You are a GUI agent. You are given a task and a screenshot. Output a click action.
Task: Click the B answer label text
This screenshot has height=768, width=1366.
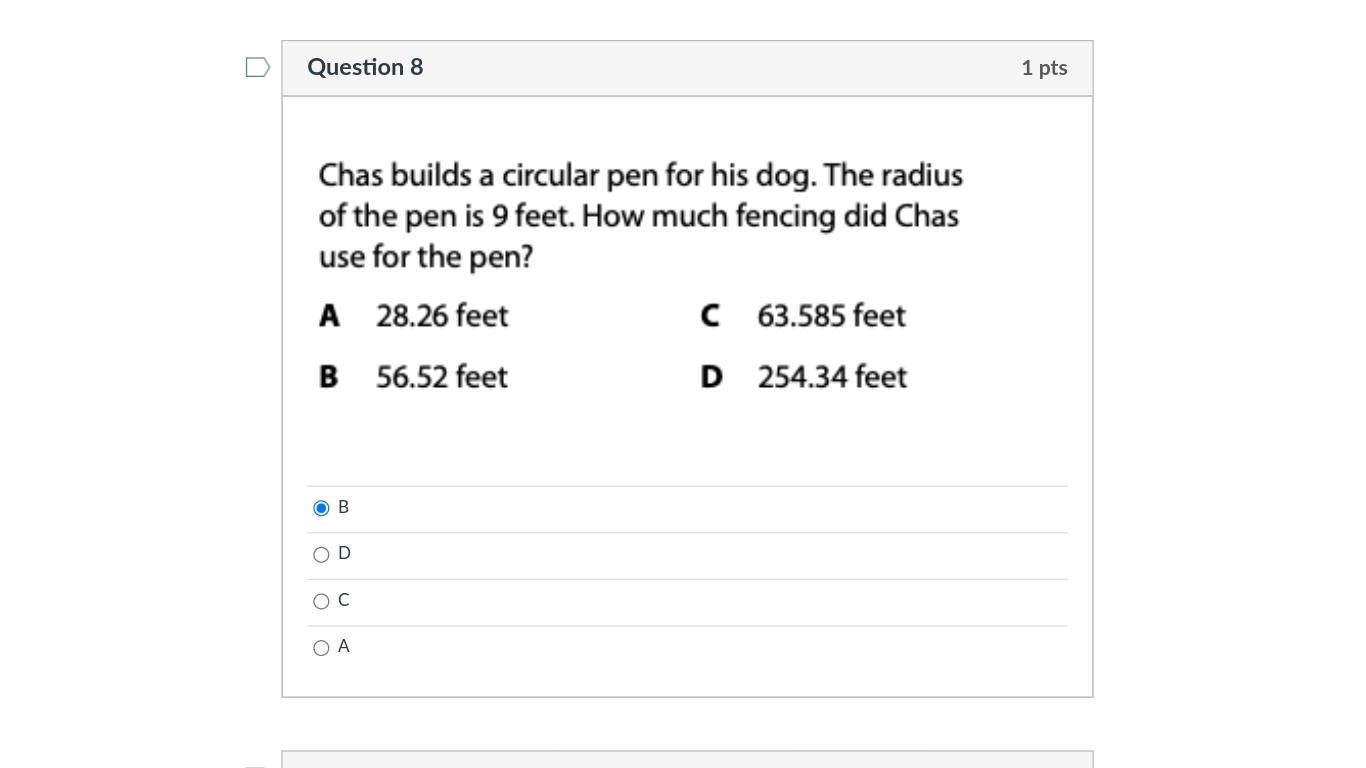[343, 507]
